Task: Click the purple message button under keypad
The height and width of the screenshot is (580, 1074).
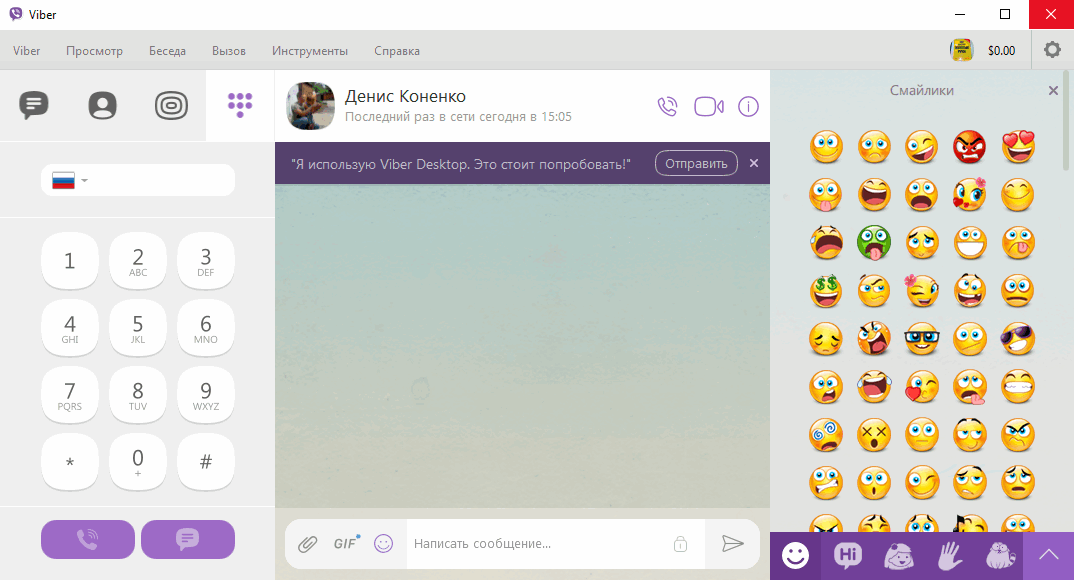Action: point(188,540)
